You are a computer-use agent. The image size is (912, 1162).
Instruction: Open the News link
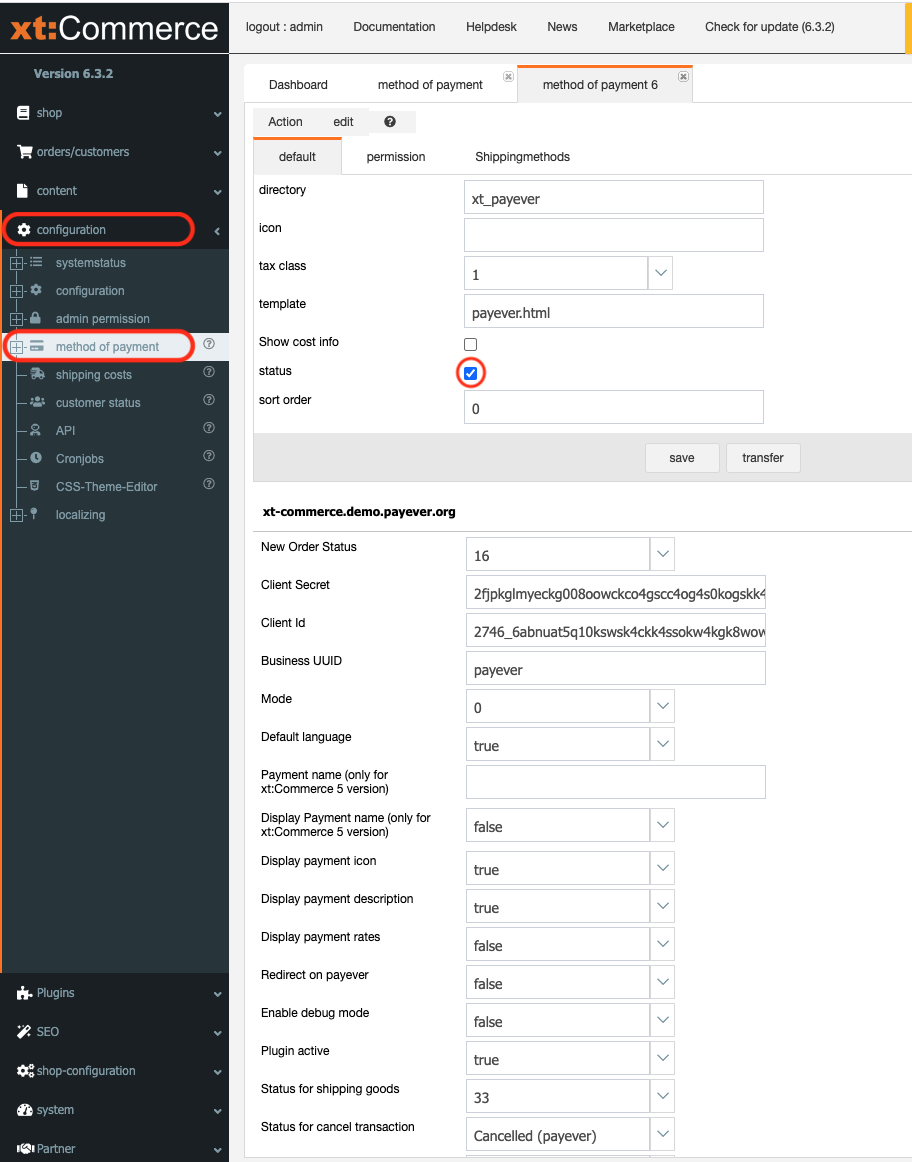(x=562, y=27)
